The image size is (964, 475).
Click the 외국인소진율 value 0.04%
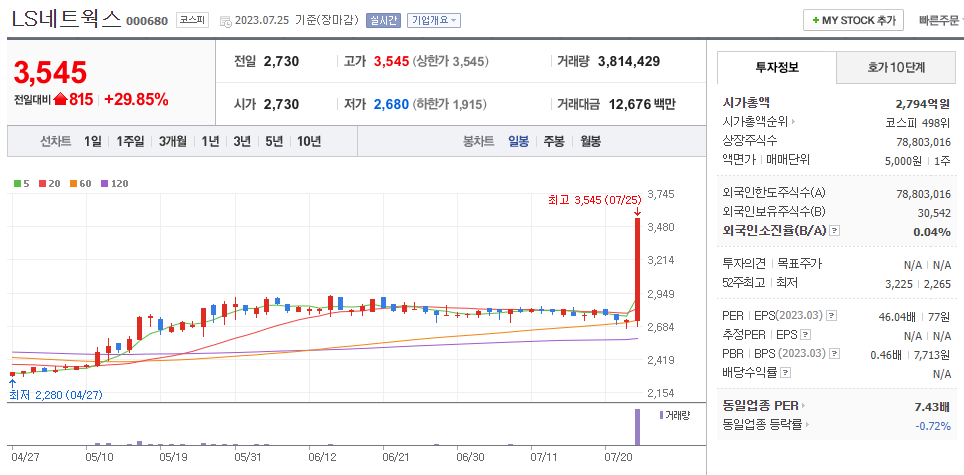click(x=933, y=232)
